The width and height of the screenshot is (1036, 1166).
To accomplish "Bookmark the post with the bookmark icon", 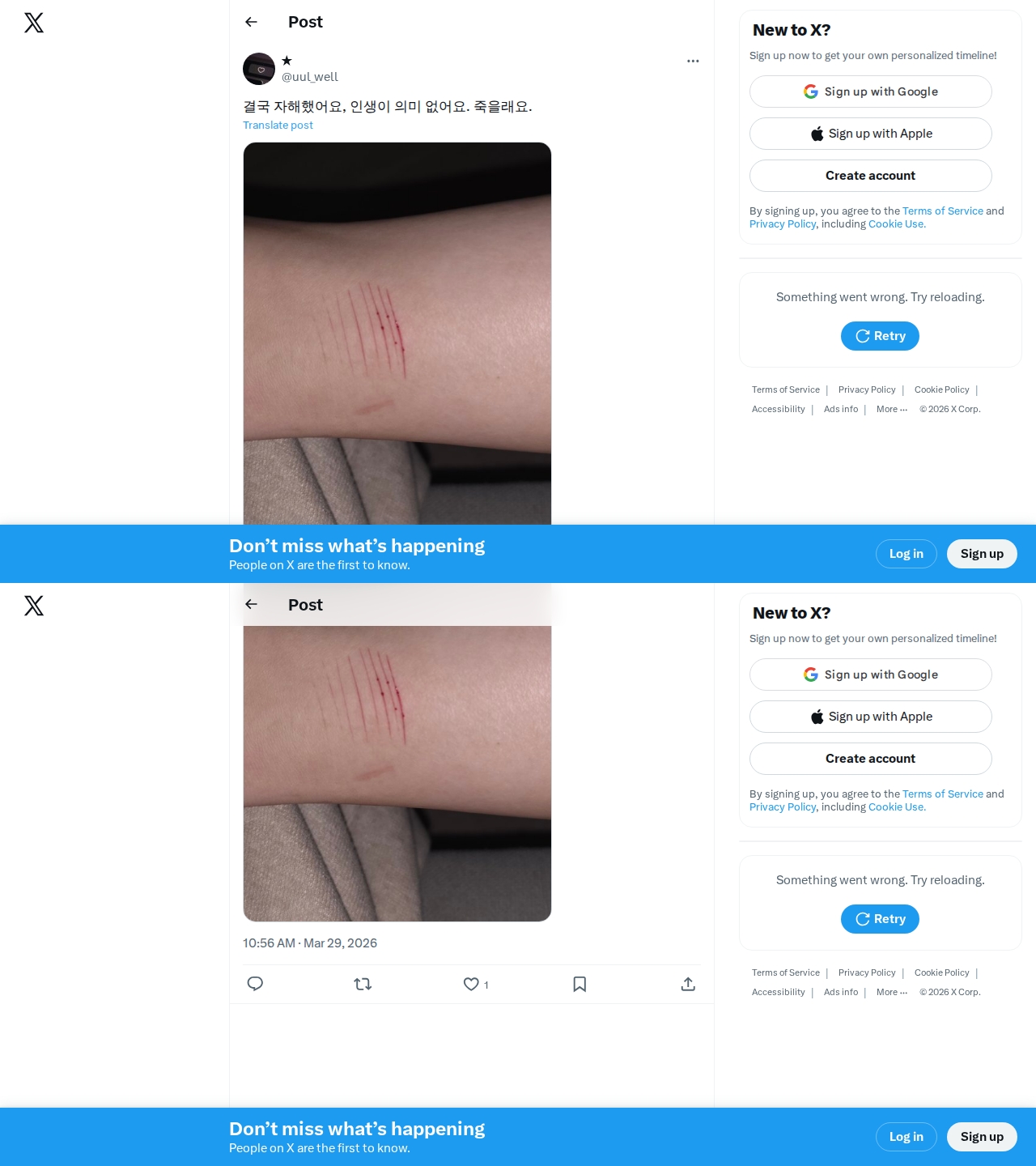I will pyautogui.click(x=580, y=984).
